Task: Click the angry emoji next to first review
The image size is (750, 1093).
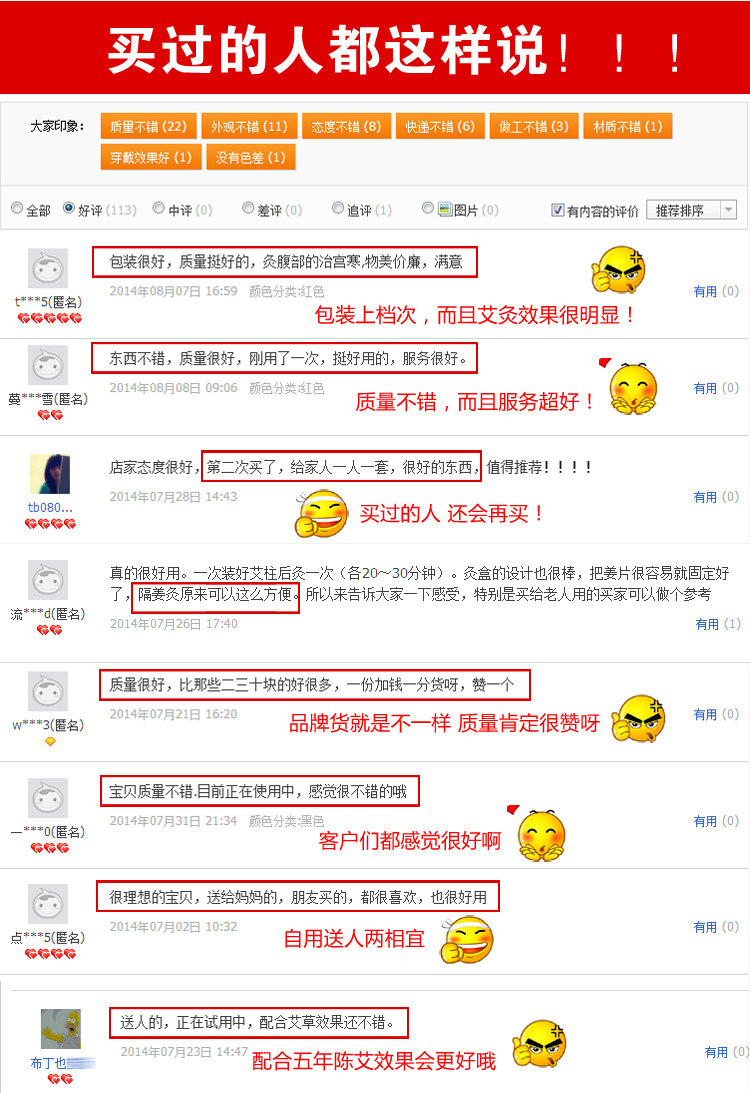Action: pos(618,270)
